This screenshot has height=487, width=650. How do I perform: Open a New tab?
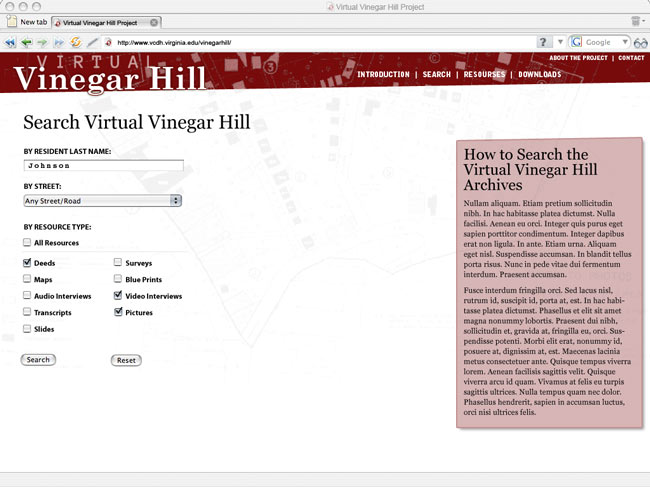coord(27,22)
